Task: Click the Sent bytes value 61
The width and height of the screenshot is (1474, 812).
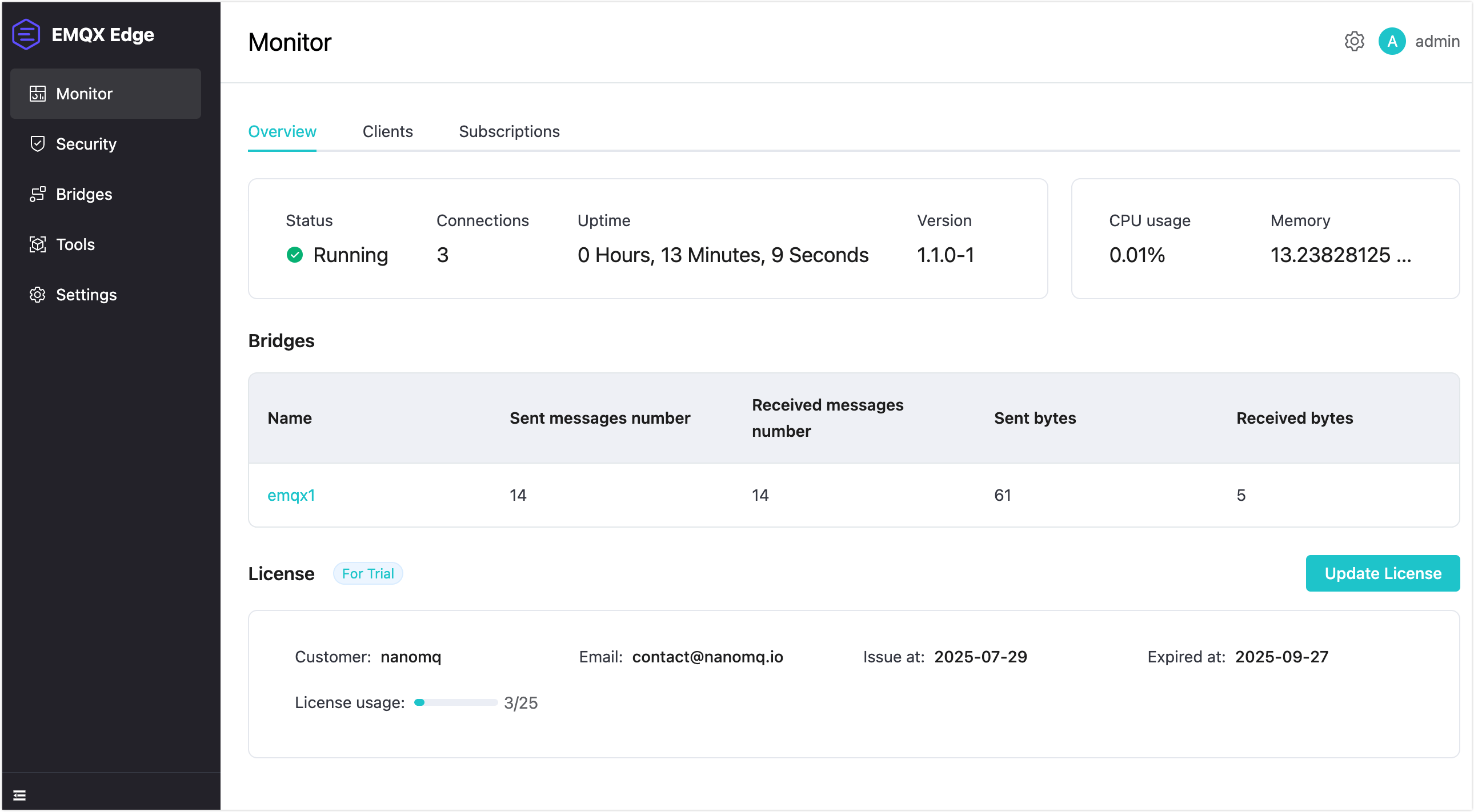Action: coord(1003,495)
